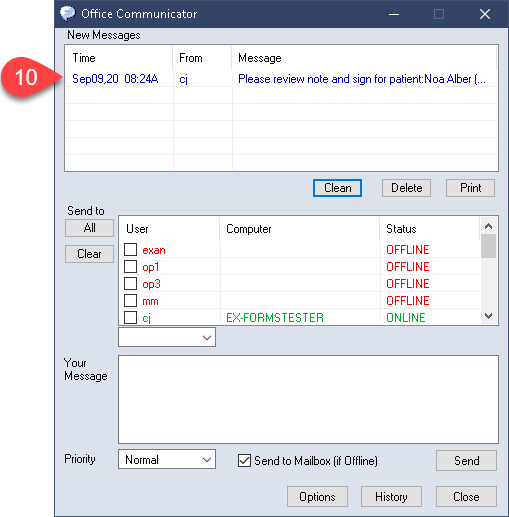
Task: Click the OFFLINE status for mm
Action: click(x=408, y=301)
